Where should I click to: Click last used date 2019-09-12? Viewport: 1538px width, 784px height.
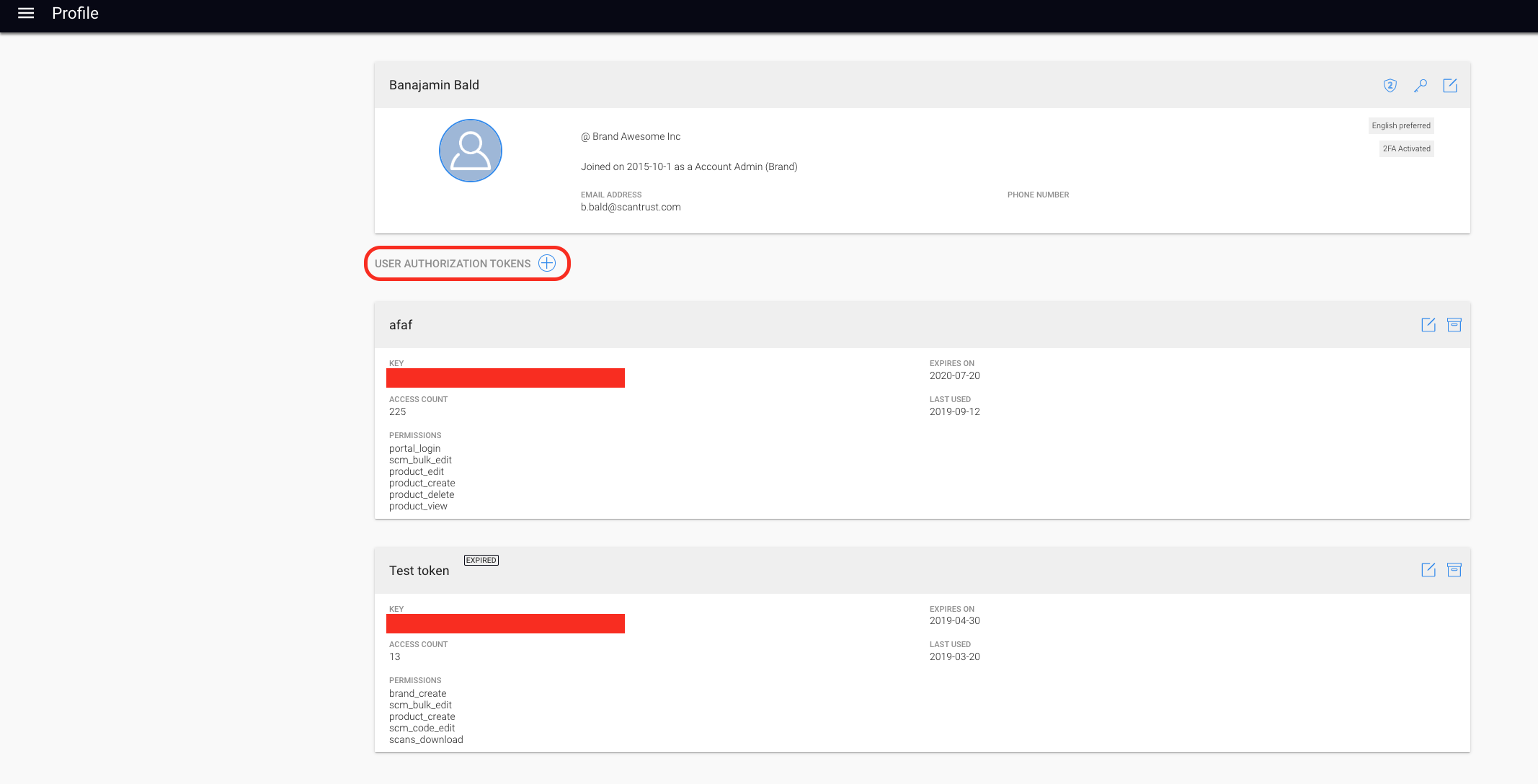pyautogui.click(x=955, y=411)
